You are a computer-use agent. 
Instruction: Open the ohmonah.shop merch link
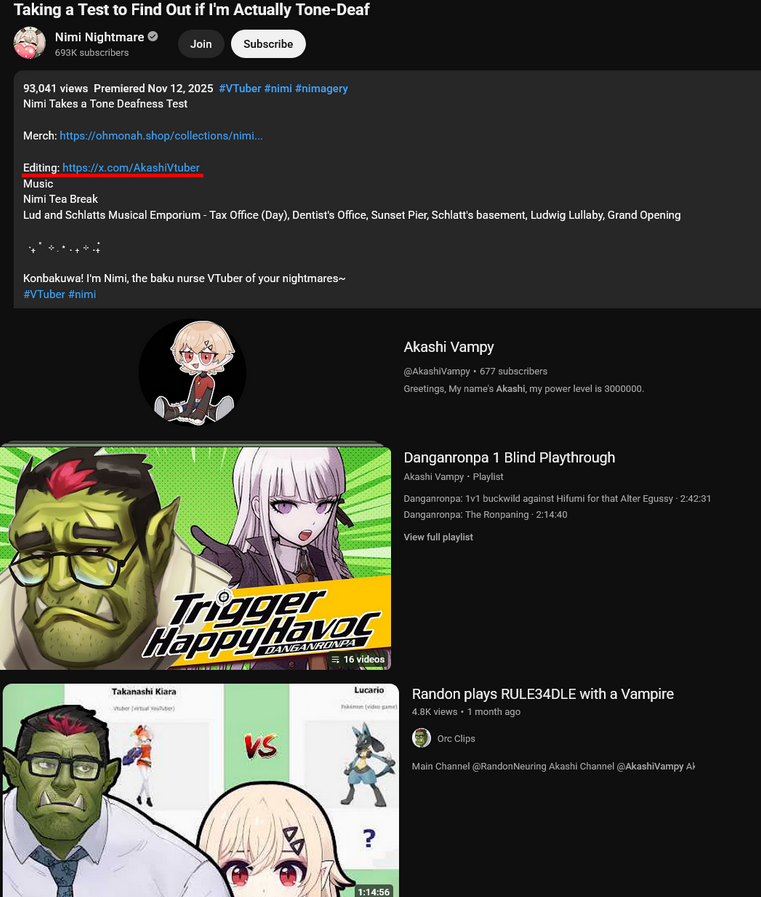pyautogui.click(x=161, y=136)
